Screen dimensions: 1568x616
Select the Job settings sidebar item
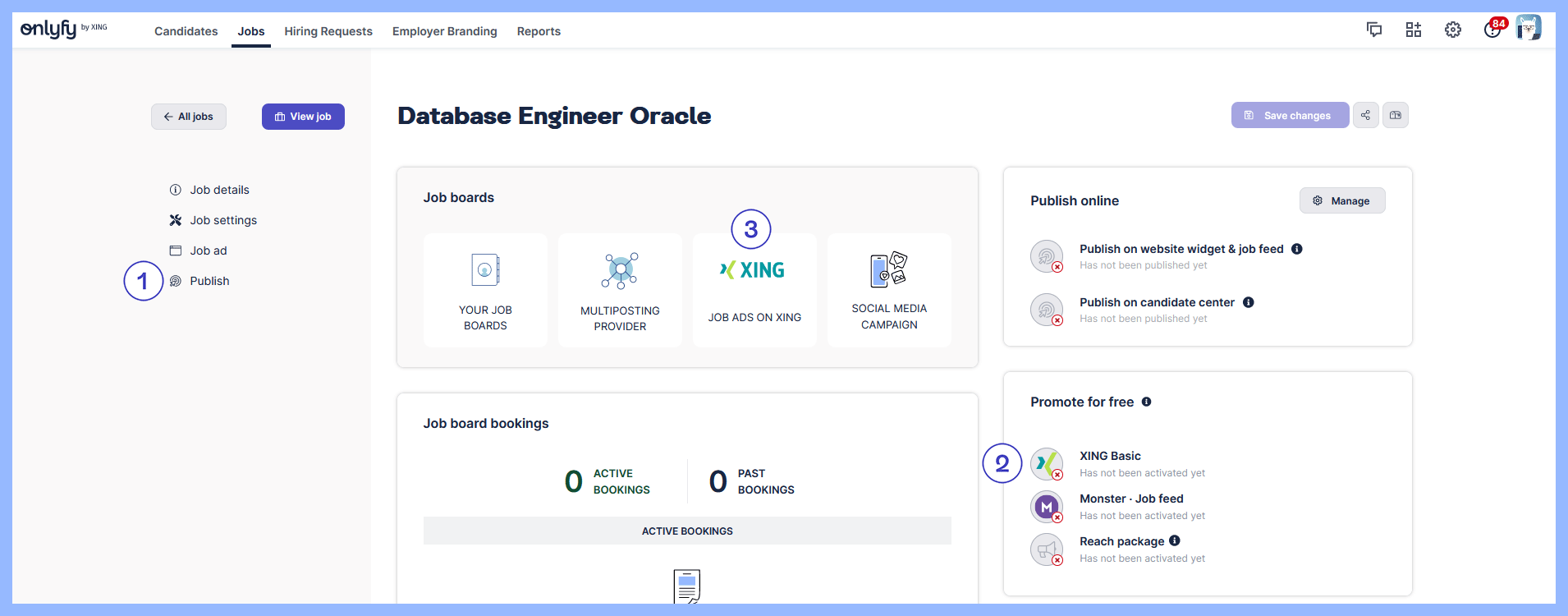(x=222, y=220)
